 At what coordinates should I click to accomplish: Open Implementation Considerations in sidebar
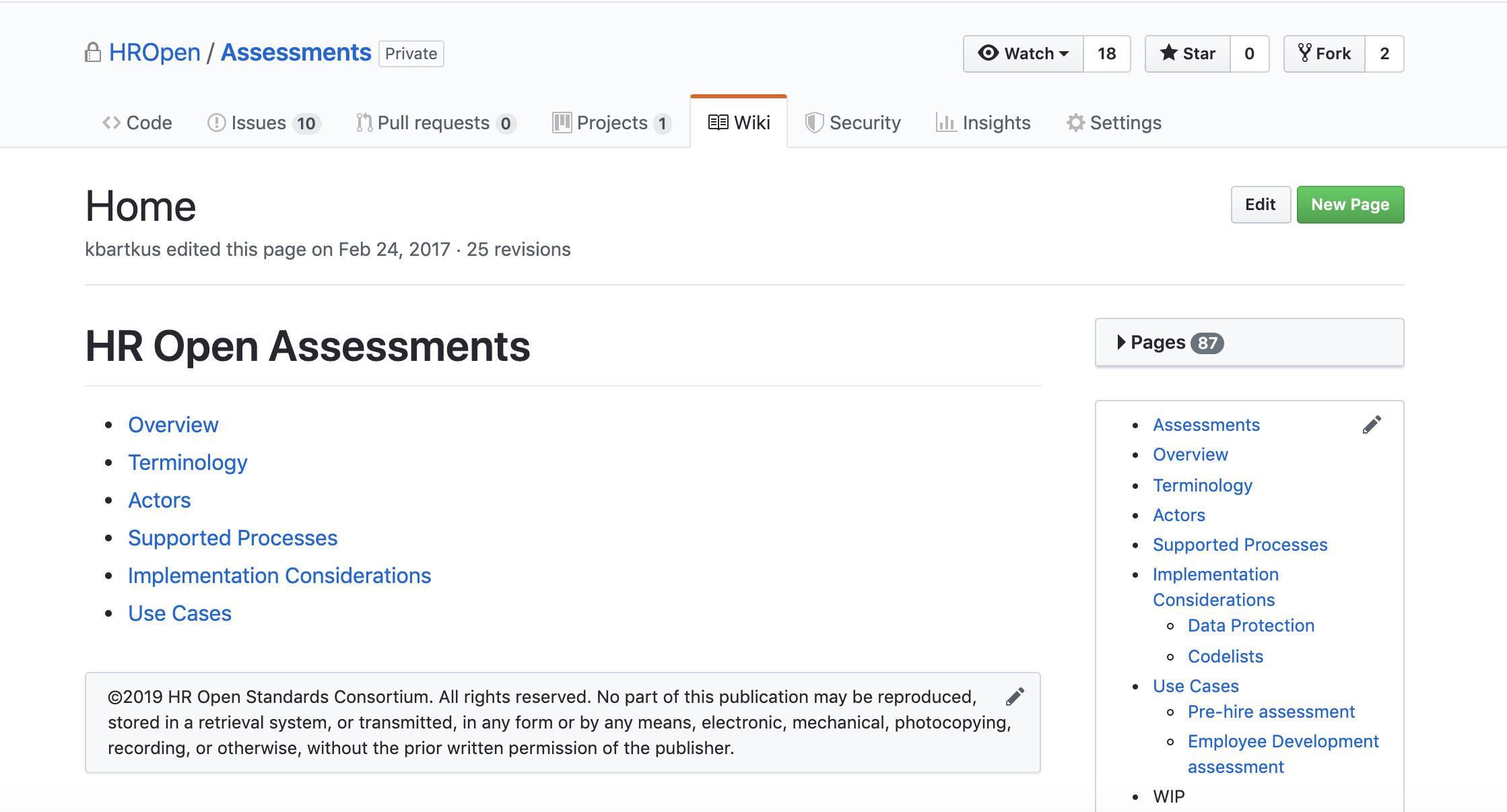[1215, 587]
